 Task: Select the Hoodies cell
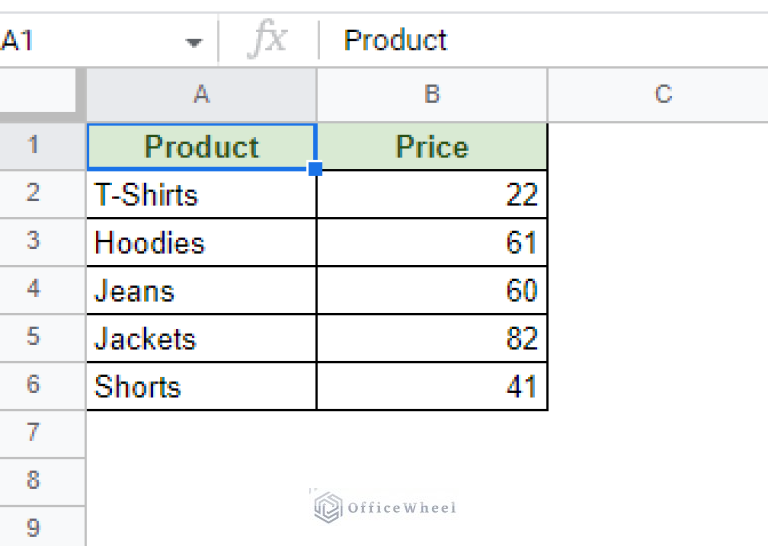(201, 243)
